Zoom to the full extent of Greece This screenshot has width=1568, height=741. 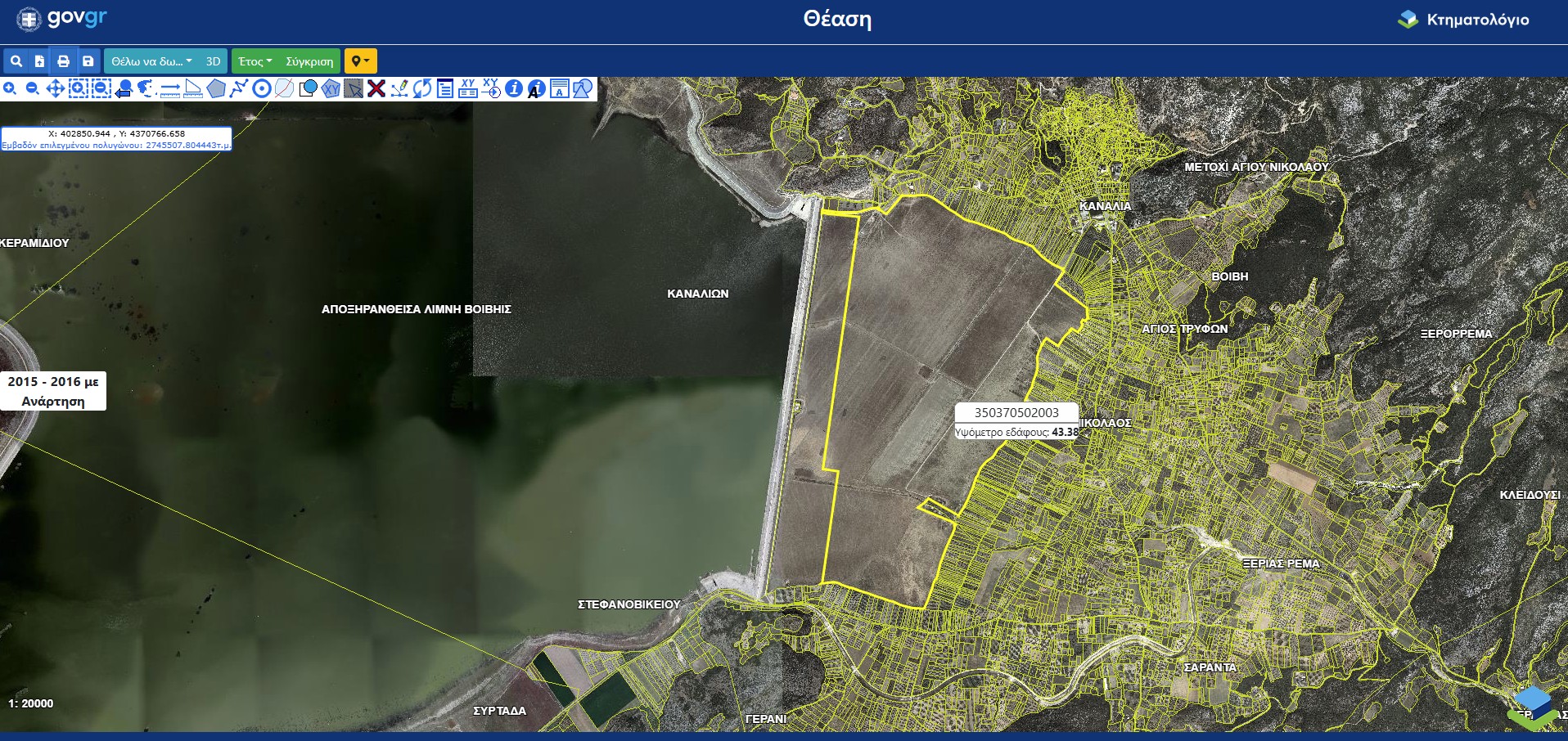coord(146,88)
